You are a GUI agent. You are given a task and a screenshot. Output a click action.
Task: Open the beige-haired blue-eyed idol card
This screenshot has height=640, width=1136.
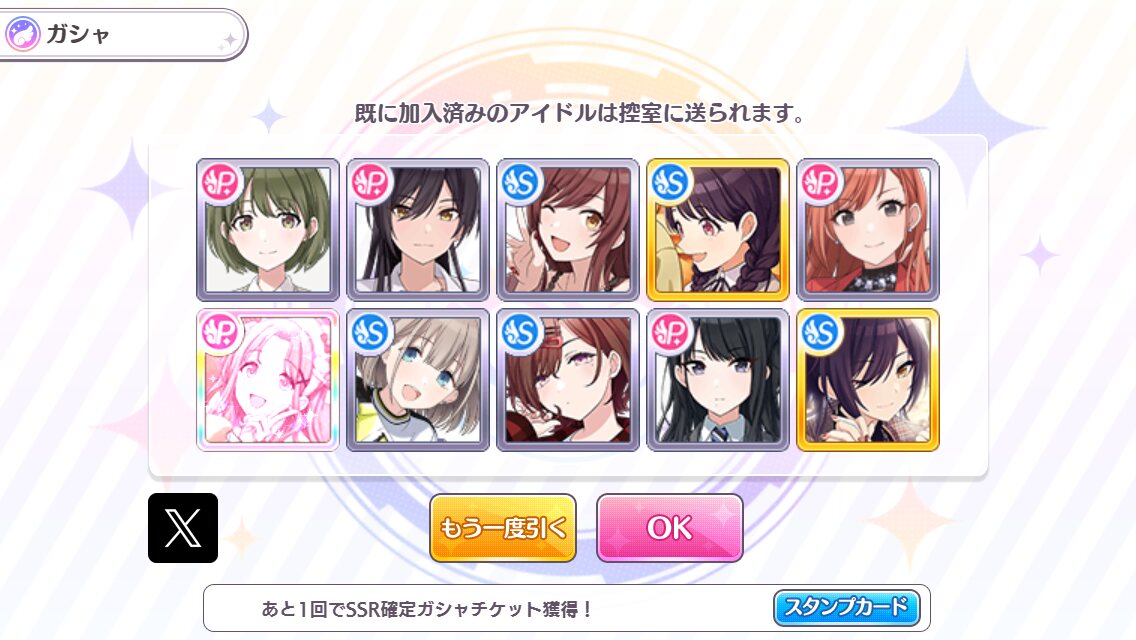pyautogui.click(x=418, y=380)
